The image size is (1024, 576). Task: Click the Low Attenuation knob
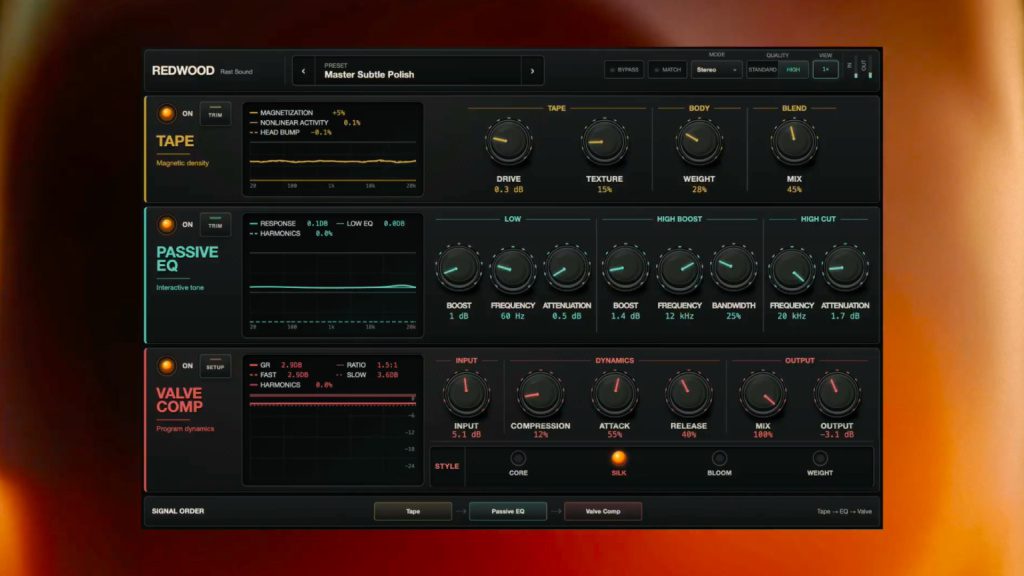[566, 268]
